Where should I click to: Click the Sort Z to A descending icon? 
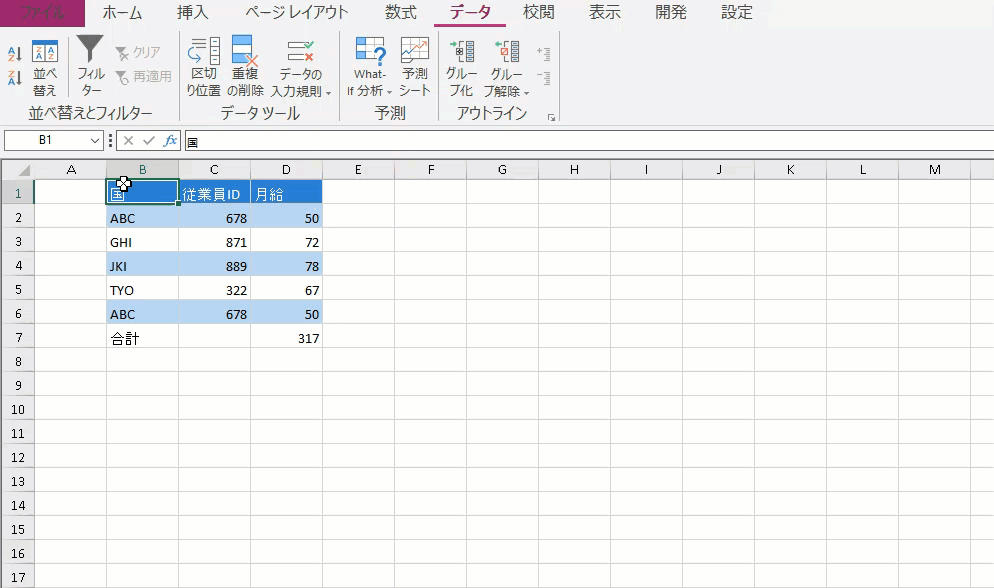pos(14,77)
